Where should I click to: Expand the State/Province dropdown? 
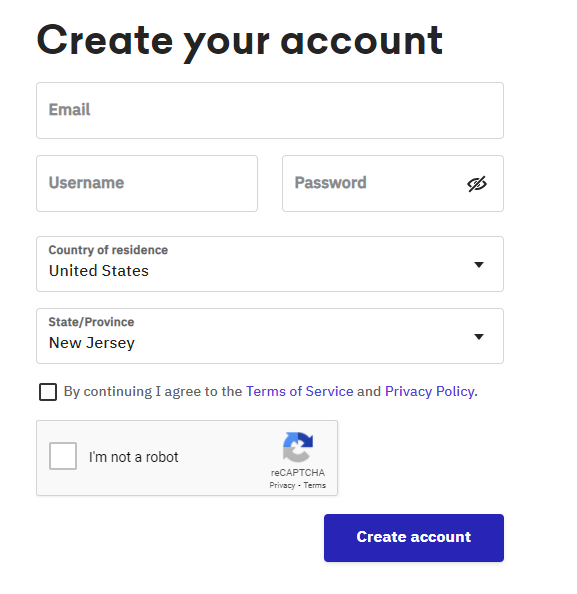point(270,336)
